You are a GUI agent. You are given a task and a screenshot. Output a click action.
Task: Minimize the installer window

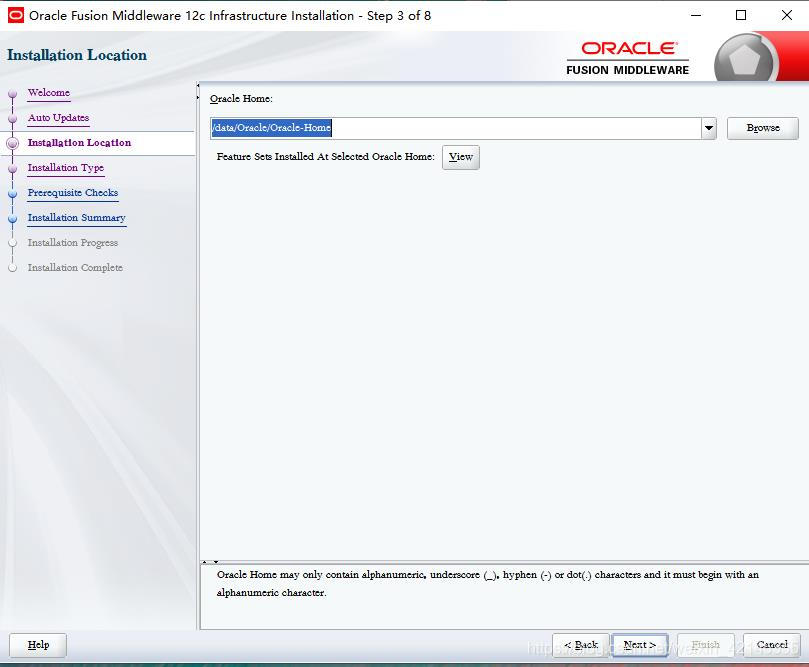pos(696,15)
